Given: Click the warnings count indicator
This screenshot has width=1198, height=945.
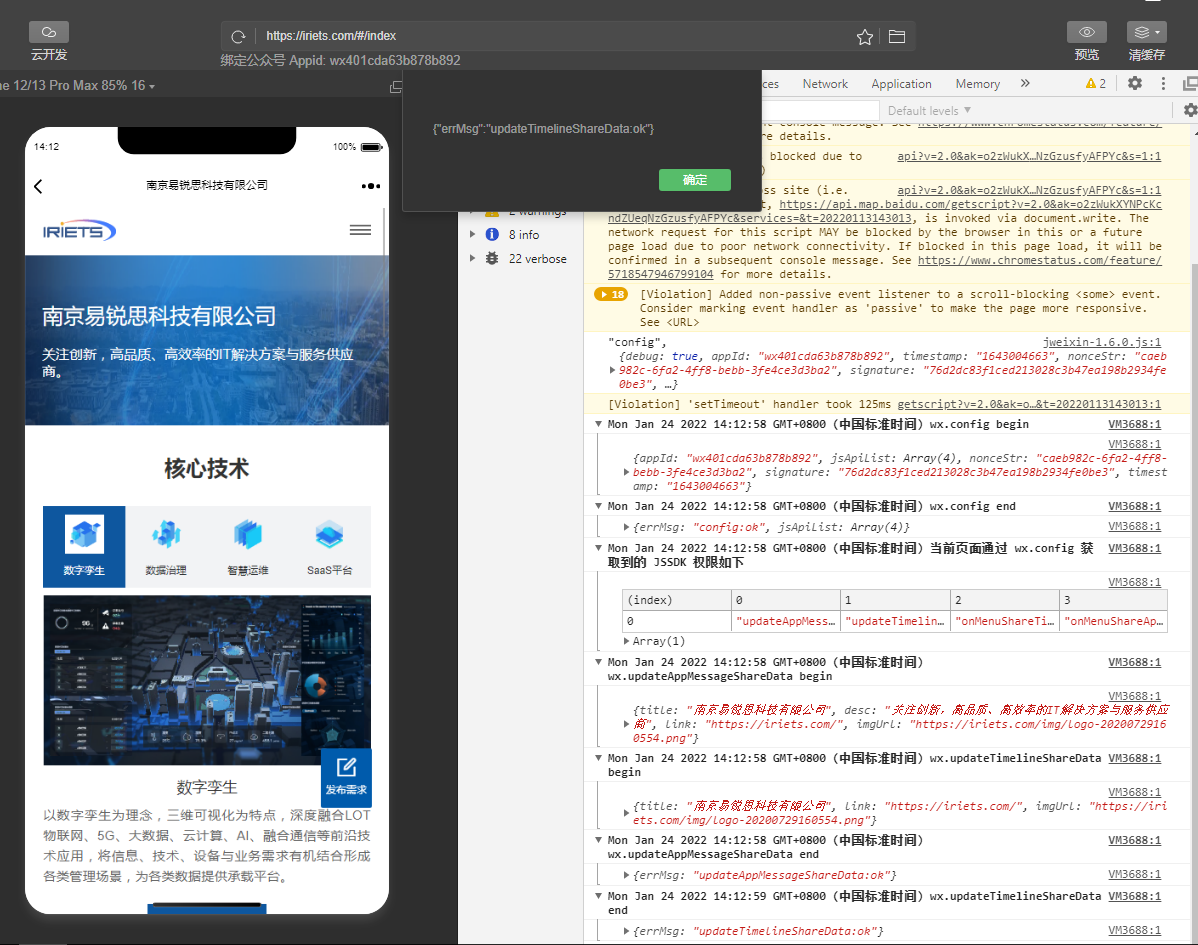Looking at the screenshot, I should [1096, 83].
